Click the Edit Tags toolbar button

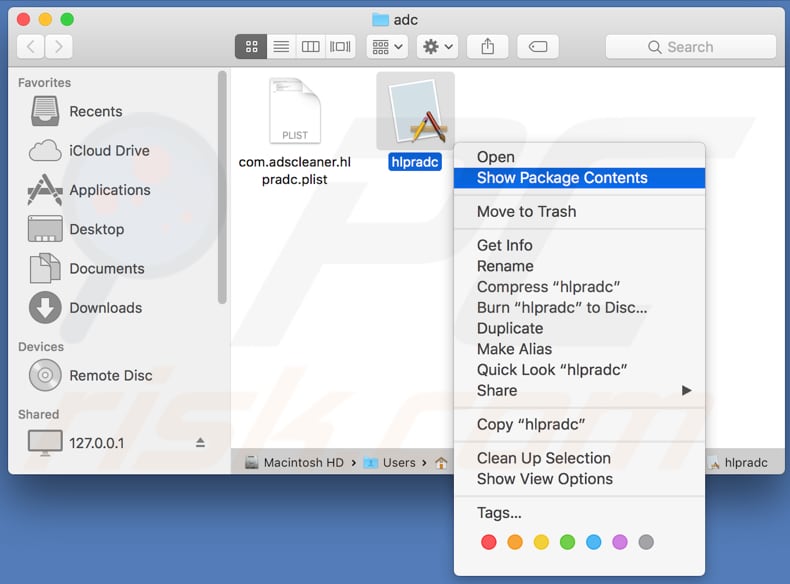pos(537,46)
